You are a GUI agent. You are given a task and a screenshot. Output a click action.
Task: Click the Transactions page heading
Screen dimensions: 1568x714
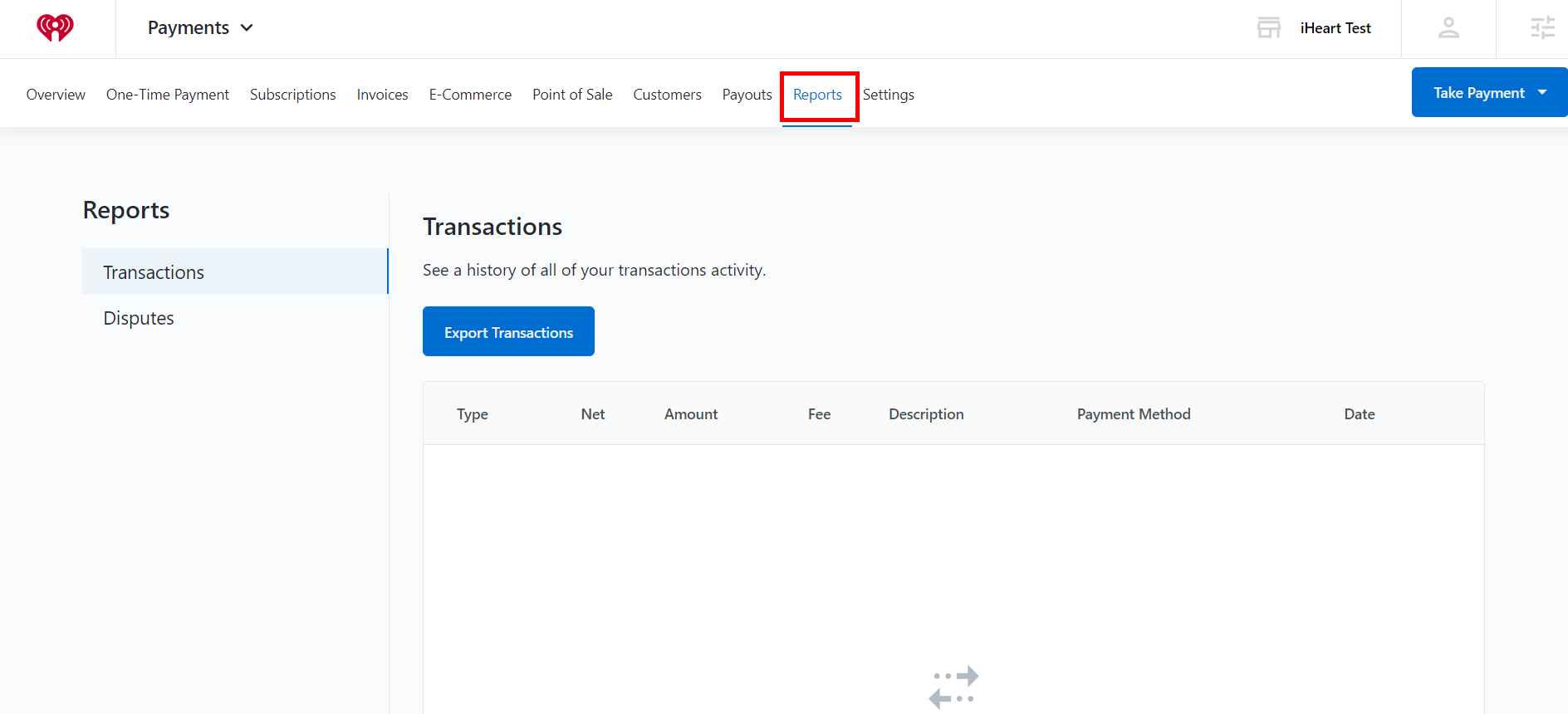pyautogui.click(x=492, y=227)
